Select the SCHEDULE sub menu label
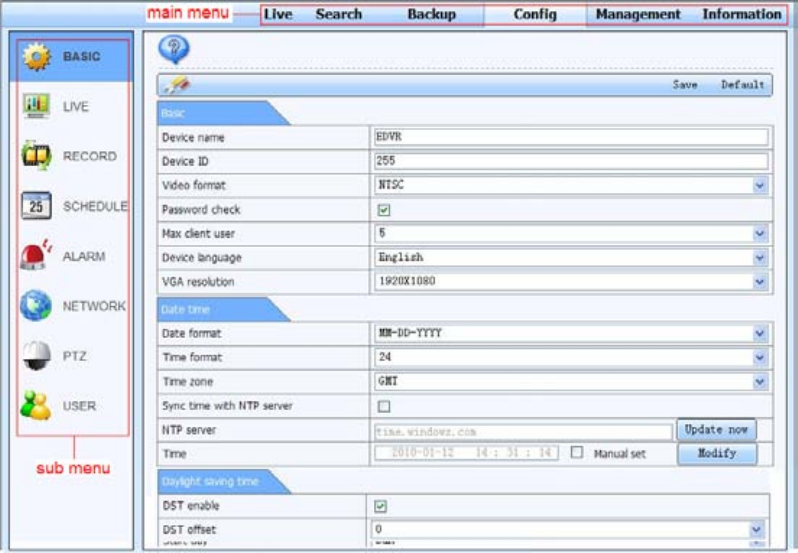 pyautogui.click(x=95, y=206)
